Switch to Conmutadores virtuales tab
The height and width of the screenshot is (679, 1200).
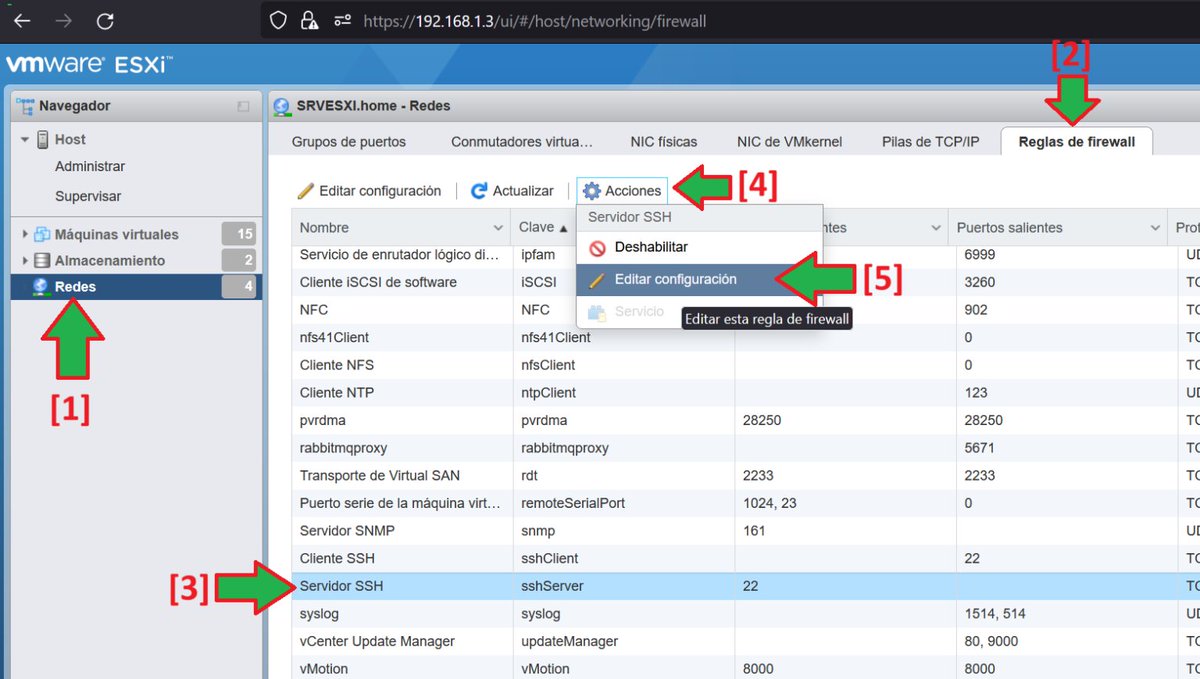(x=522, y=142)
